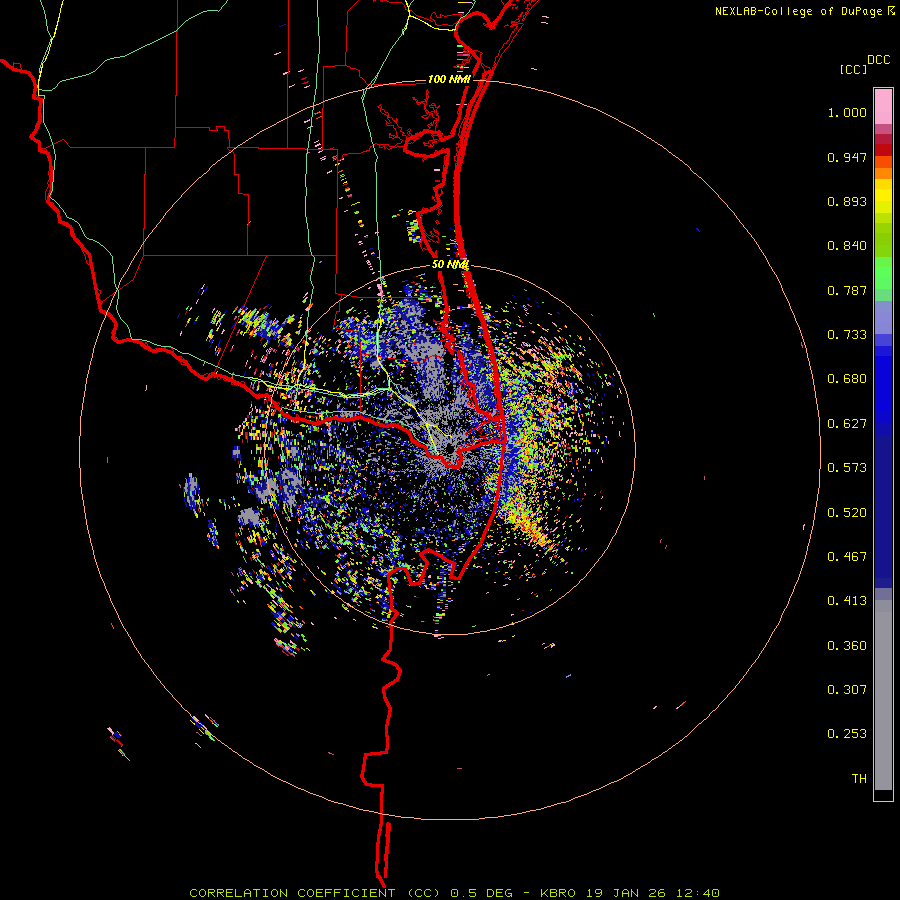Pick the olive-green swatch near 0.840
The image size is (900, 900).
tap(883, 240)
